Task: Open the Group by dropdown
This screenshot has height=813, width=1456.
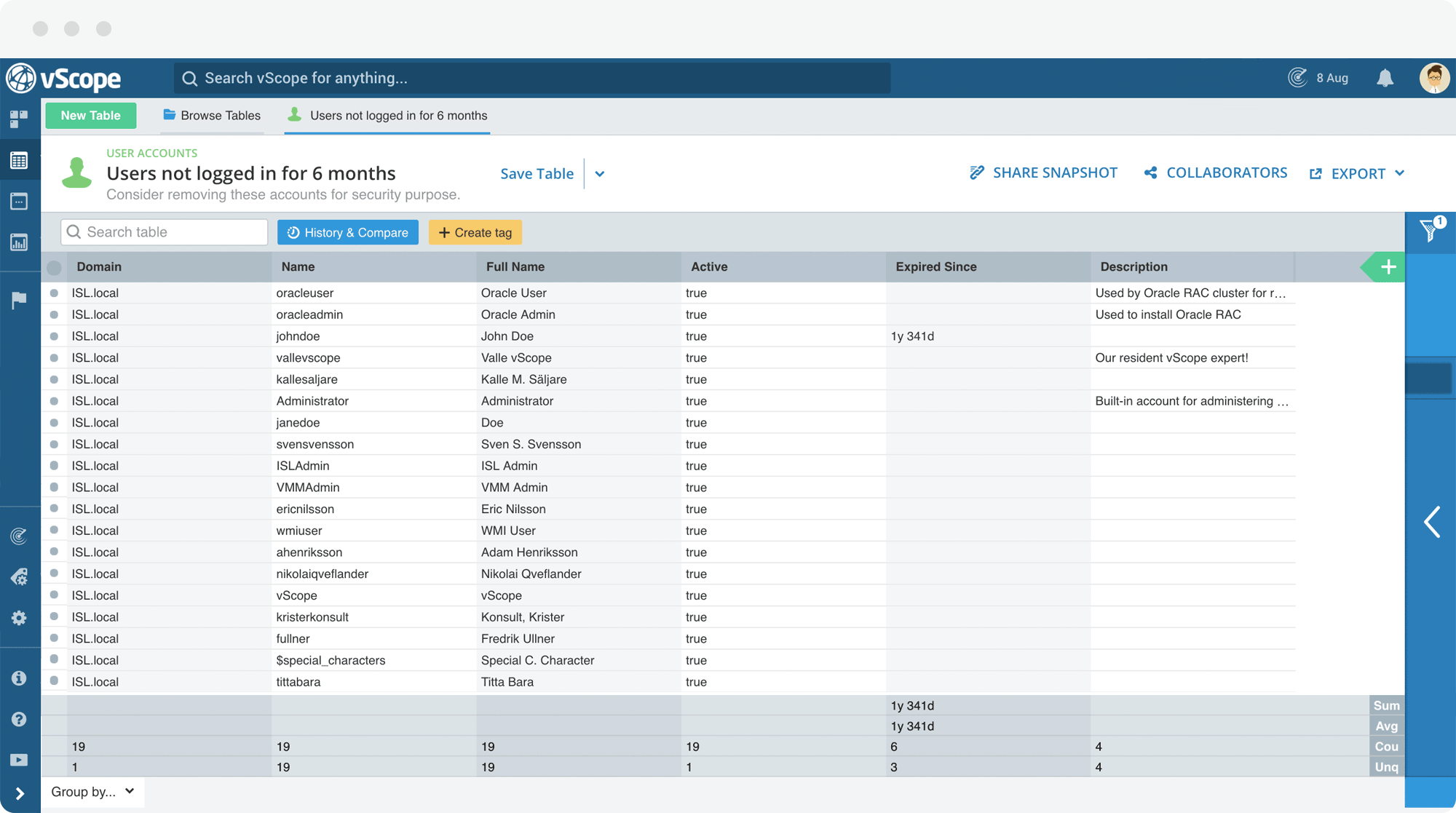Action: pyautogui.click(x=92, y=792)
